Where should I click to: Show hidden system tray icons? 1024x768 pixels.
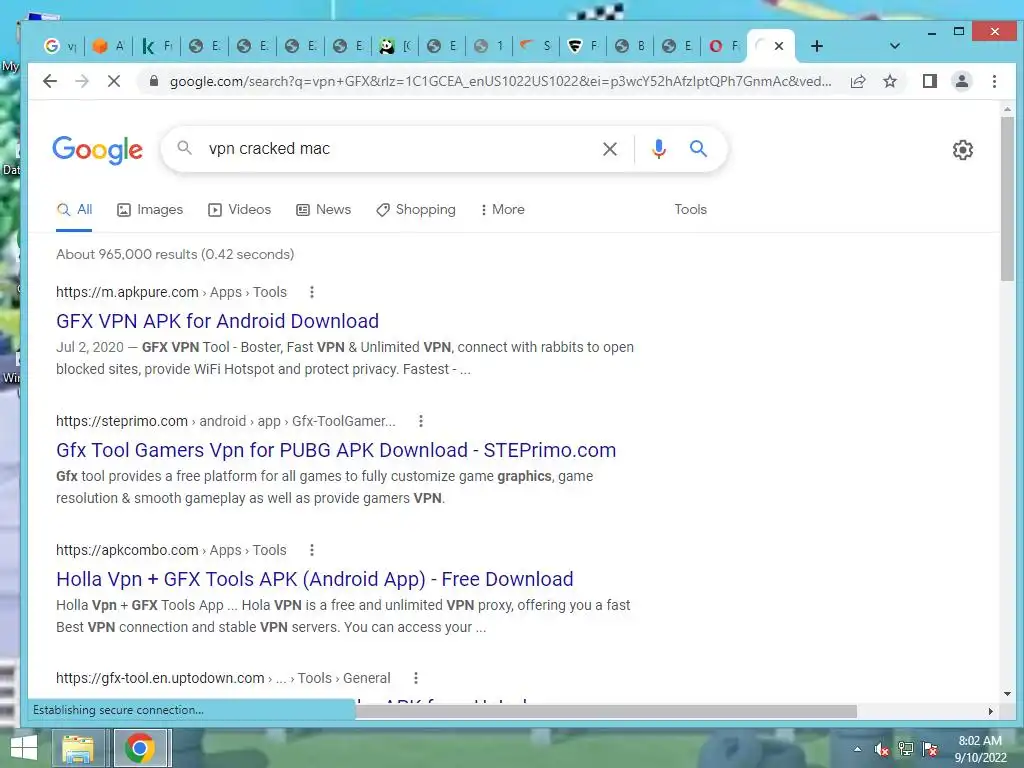[x=857, y=749]
